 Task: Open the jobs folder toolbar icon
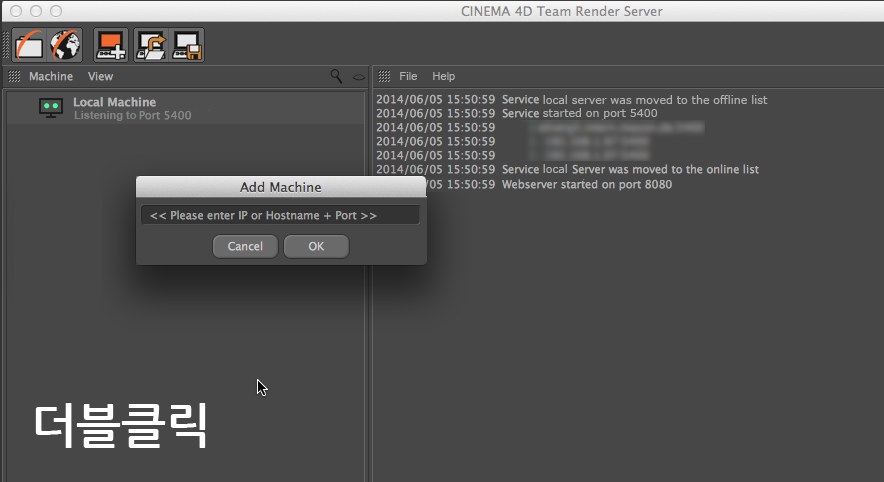coord(29,45)
